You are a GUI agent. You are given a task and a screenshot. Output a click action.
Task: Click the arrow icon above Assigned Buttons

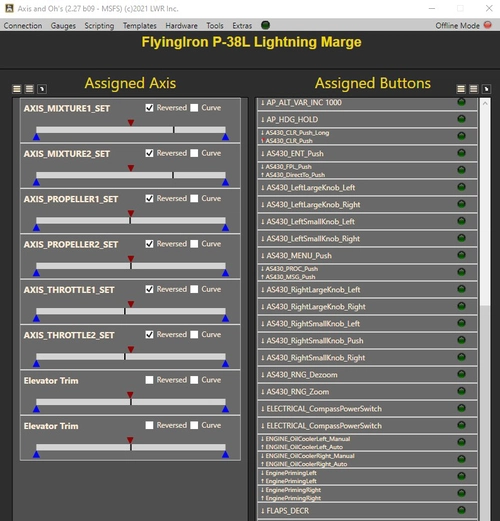click(x=486, y=89)
